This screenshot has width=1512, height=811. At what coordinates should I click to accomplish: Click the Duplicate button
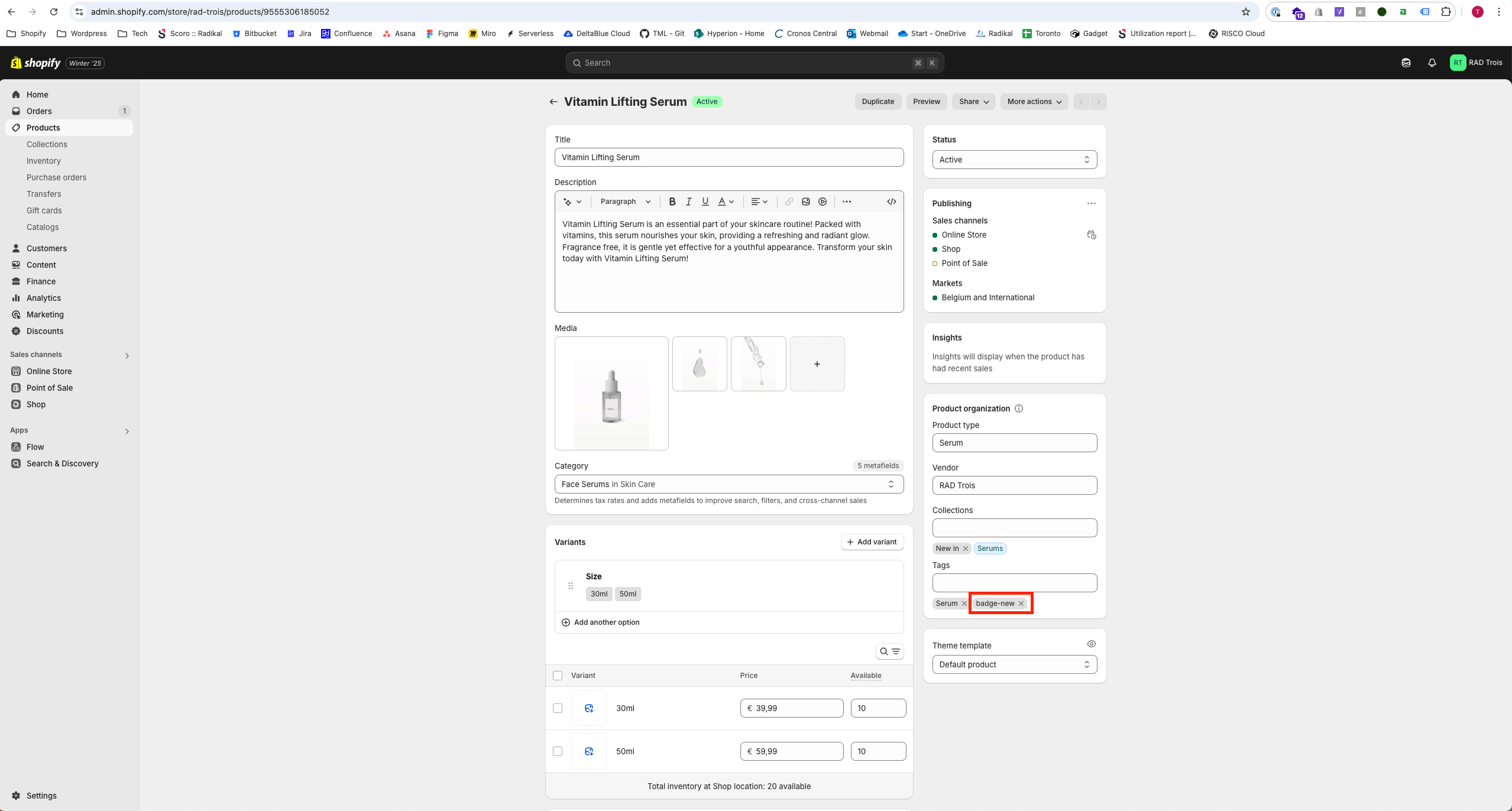878,102
